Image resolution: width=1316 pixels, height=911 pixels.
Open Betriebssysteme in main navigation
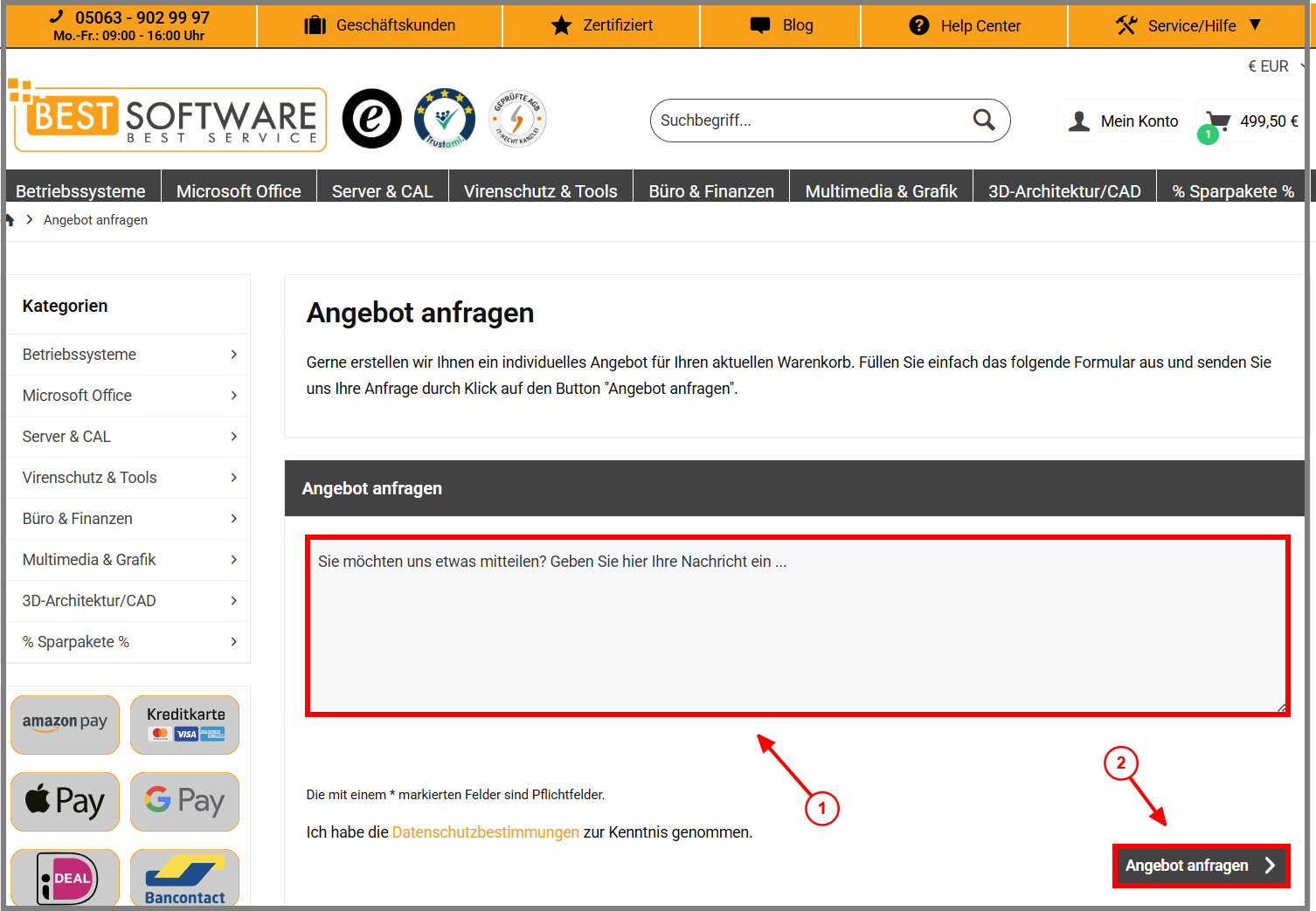tap(80, 190)
